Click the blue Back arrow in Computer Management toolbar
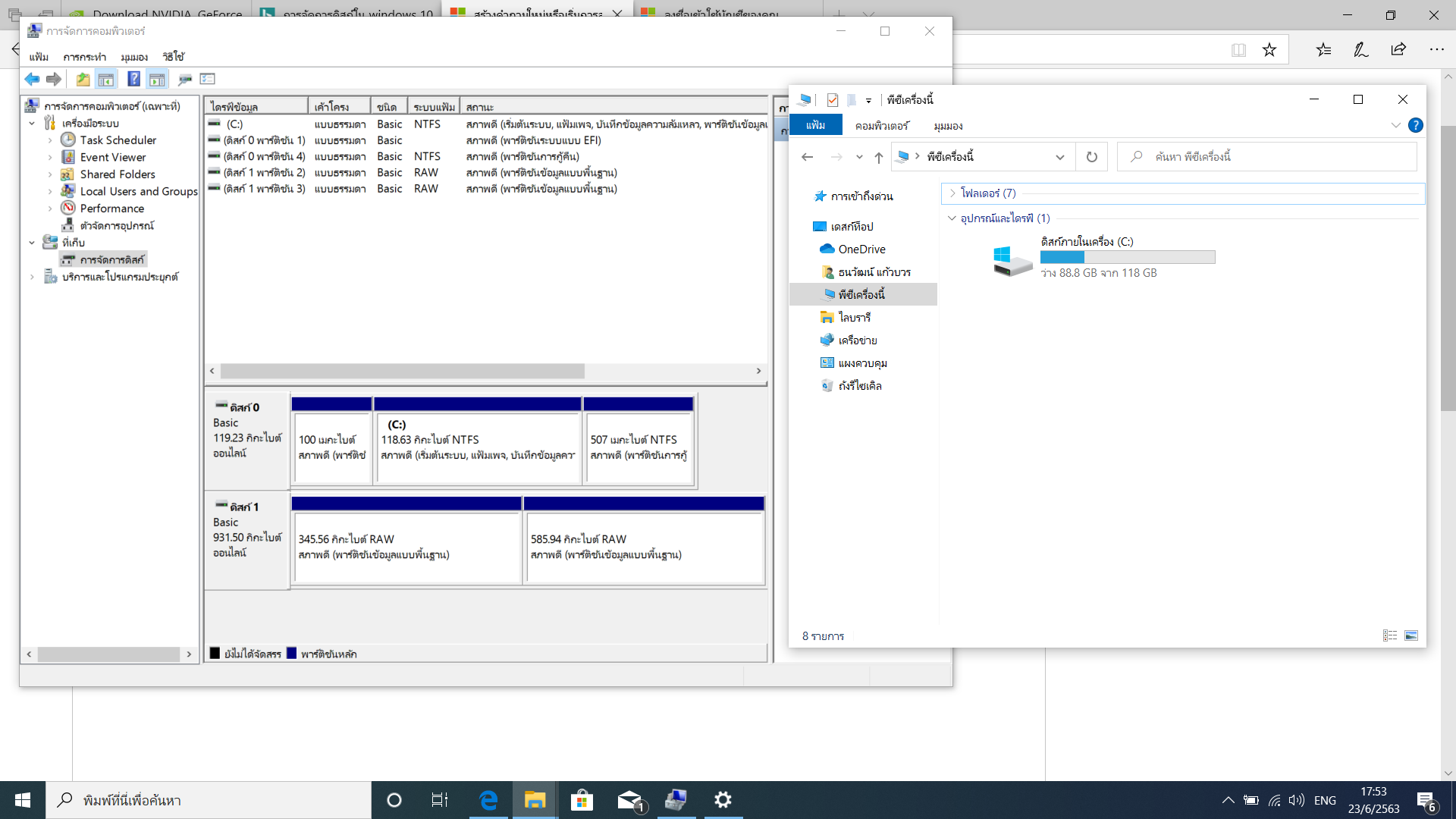 pos(32,79)
